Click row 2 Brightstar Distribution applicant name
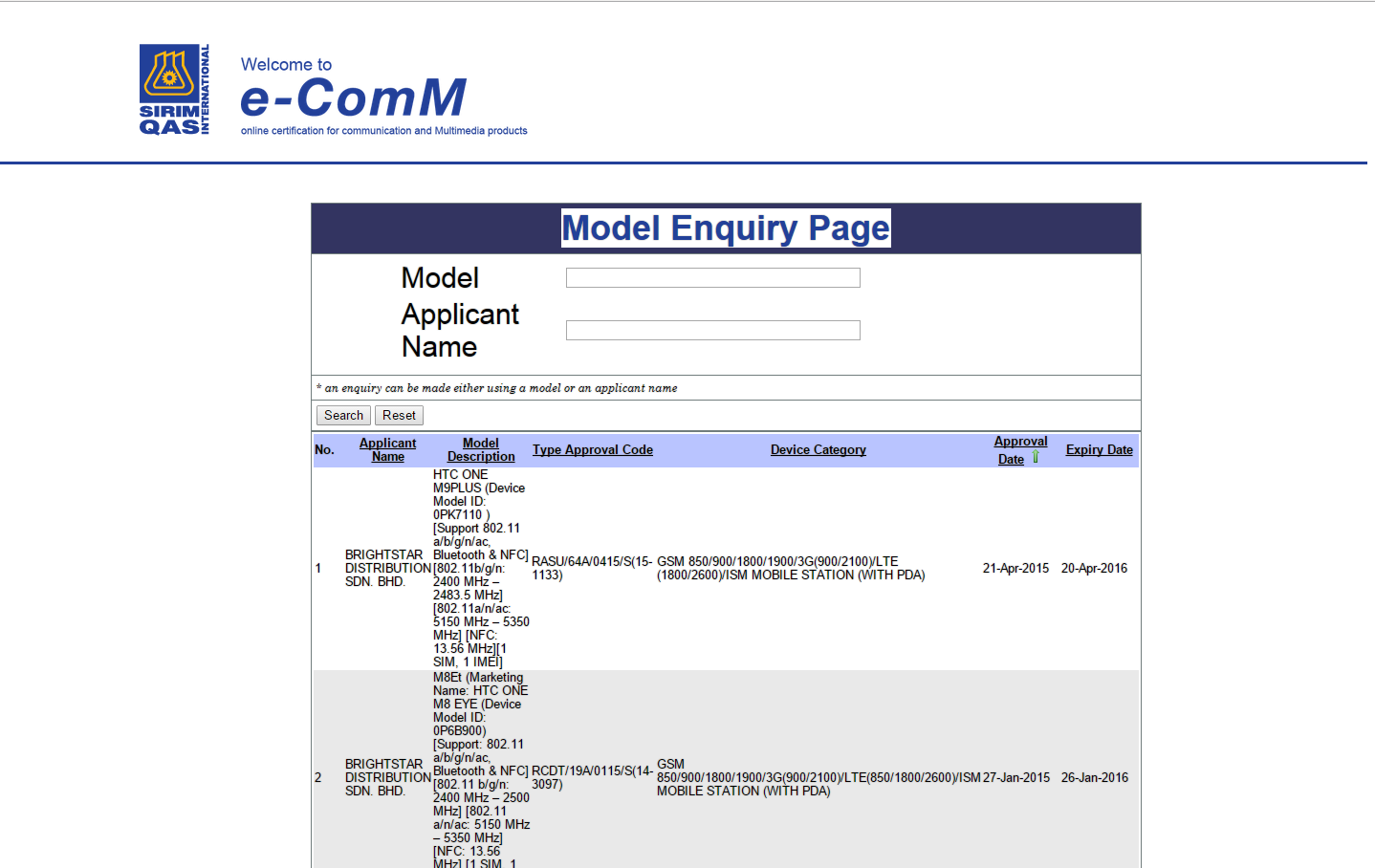The width and height of the screenshot is (1375, 868). [x=387, y=778]
